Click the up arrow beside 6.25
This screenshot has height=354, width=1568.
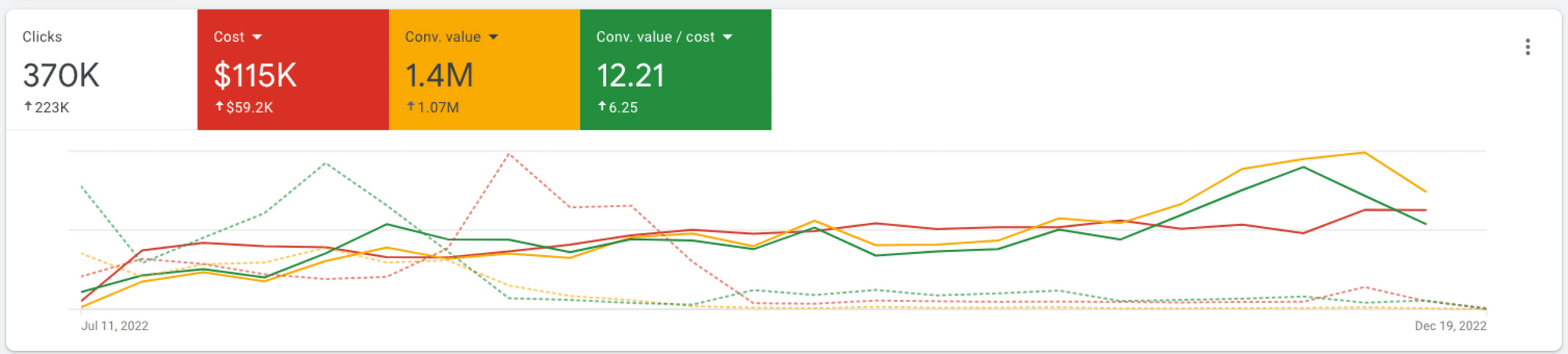click(602, 106)
